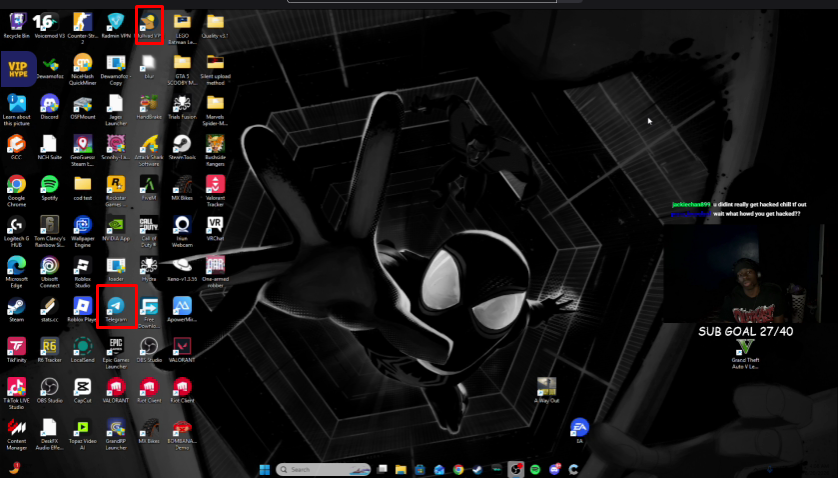Open the Content Manager shortcut
The image size is (838, 478).
[17, 435]
